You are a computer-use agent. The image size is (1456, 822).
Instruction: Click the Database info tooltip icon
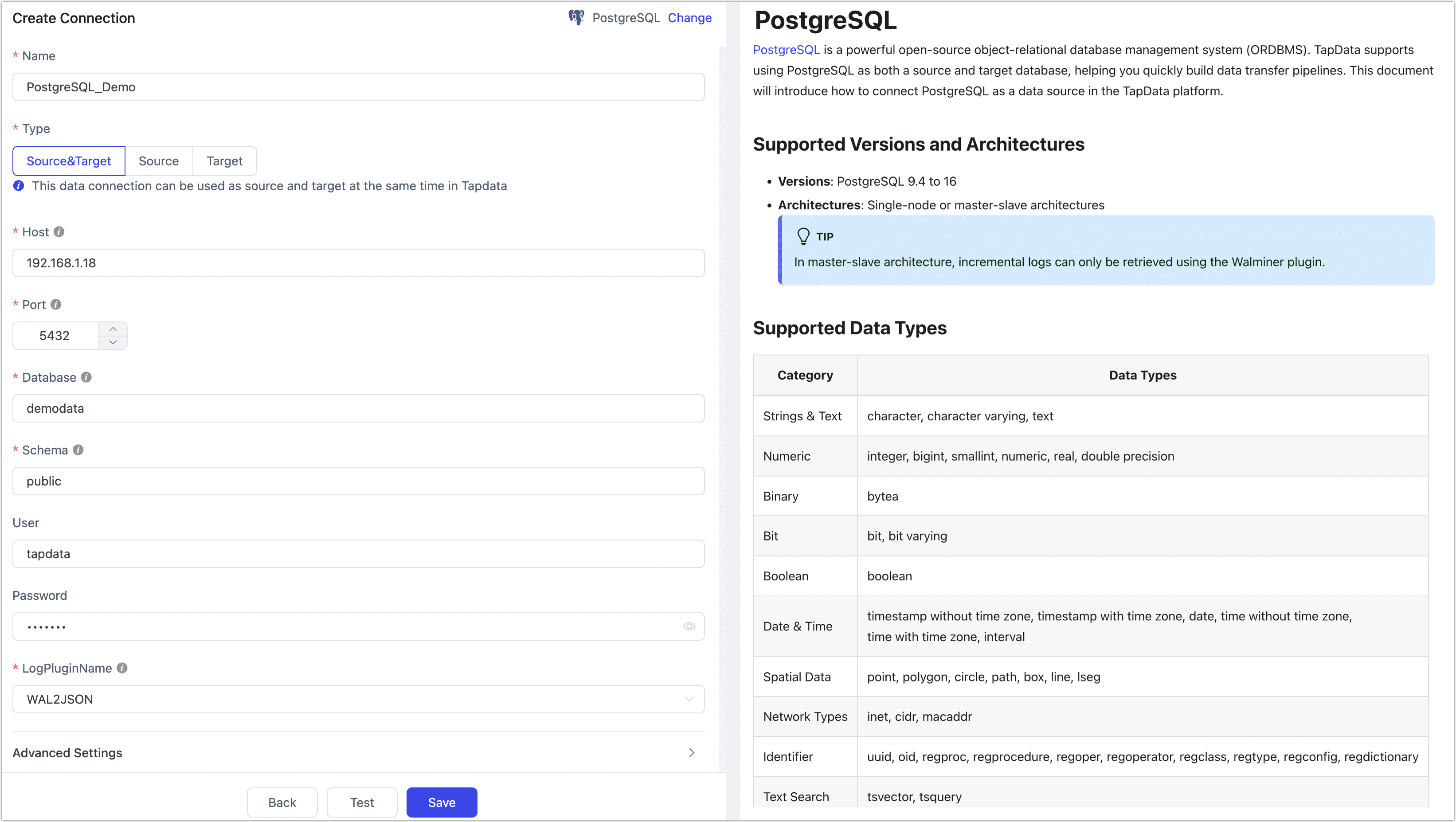click(86, 377)
